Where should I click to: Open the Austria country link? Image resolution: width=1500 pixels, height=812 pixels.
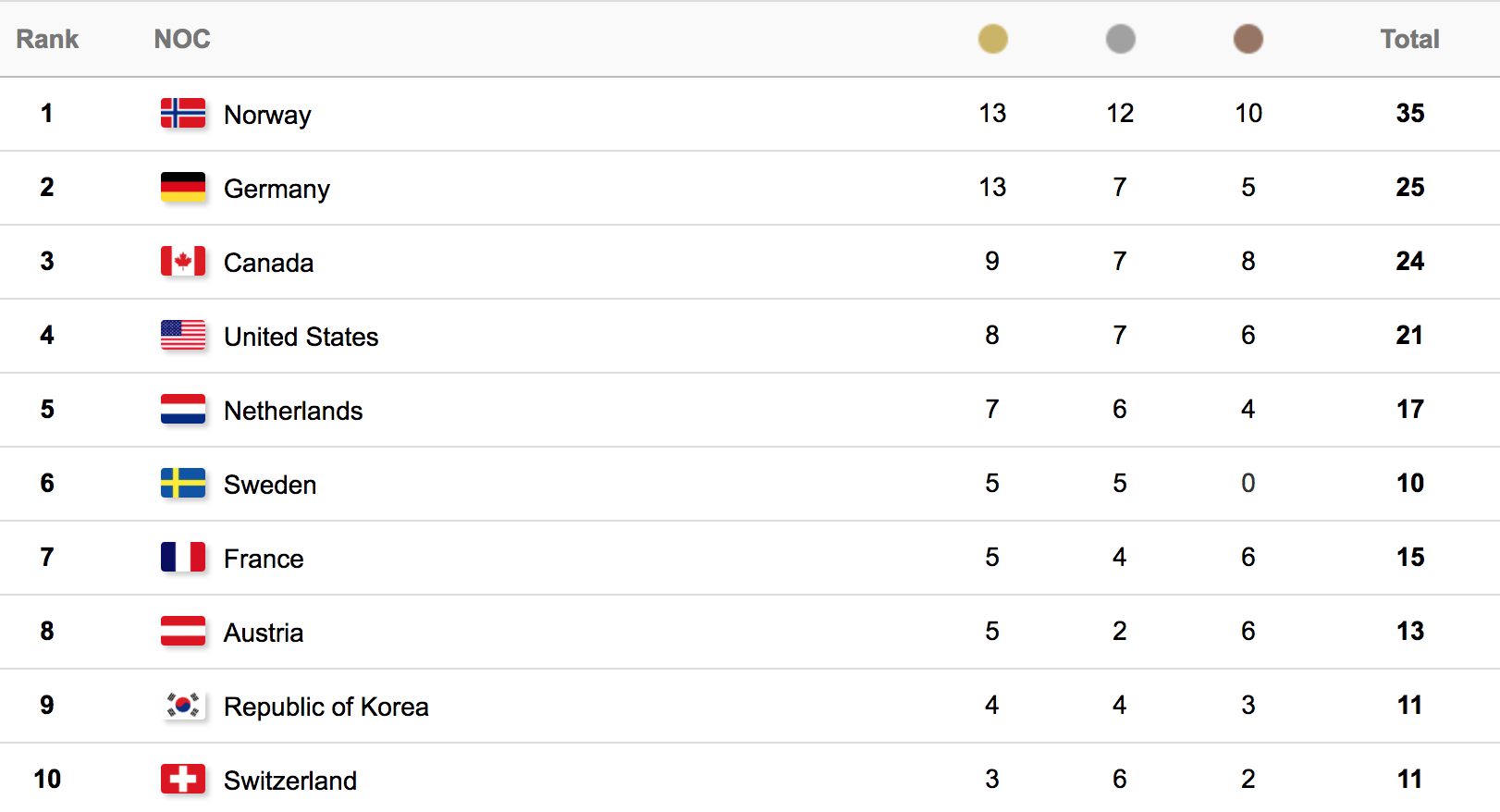[x=264, y=633]
